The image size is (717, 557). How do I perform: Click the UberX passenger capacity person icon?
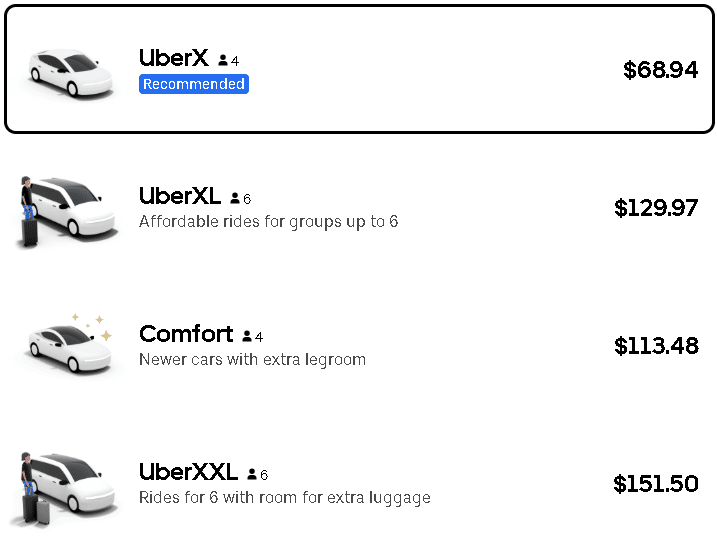[x=223, y=61]
